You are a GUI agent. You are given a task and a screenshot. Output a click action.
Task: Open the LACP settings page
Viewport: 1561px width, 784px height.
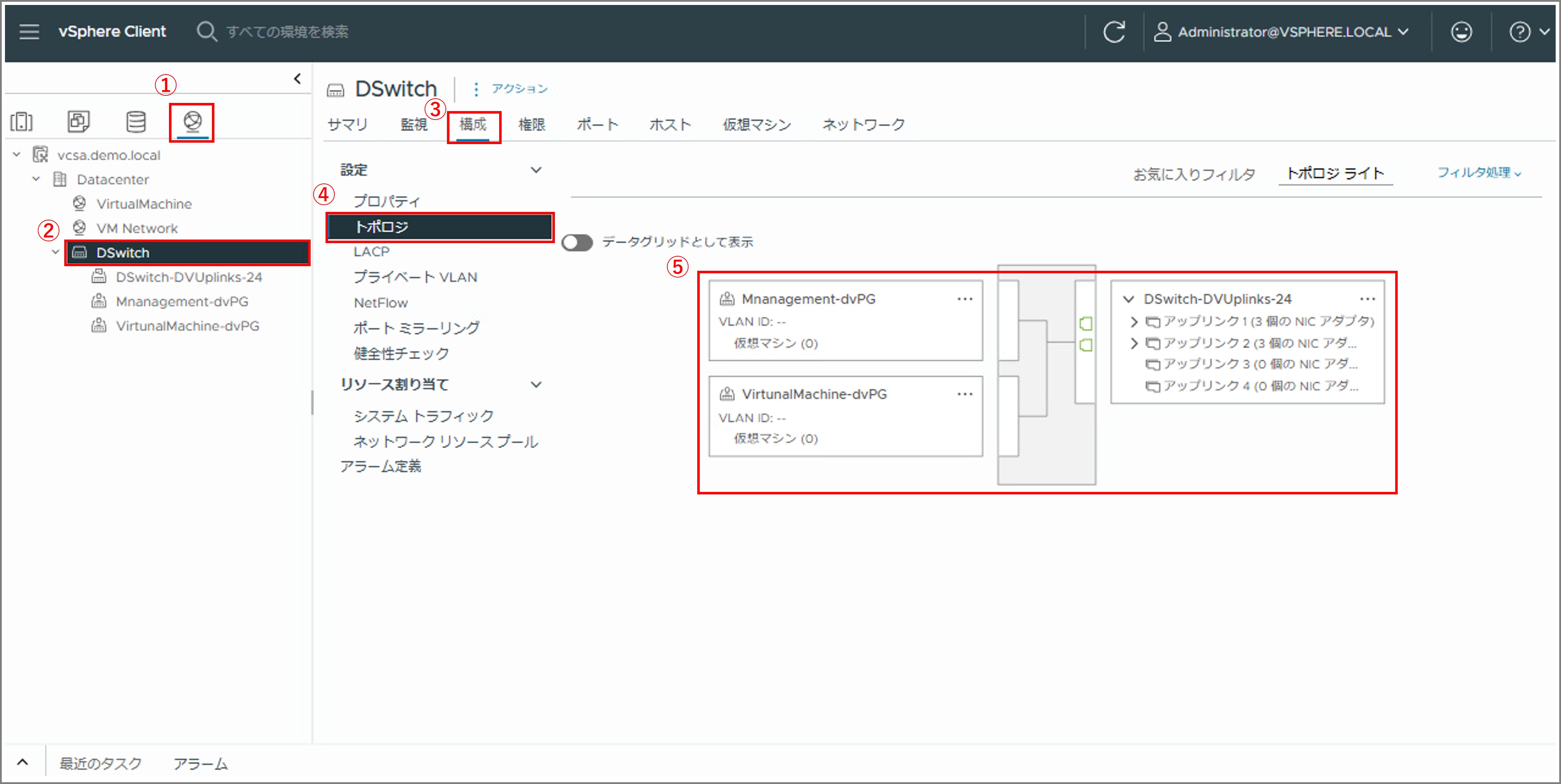(371, 251)
